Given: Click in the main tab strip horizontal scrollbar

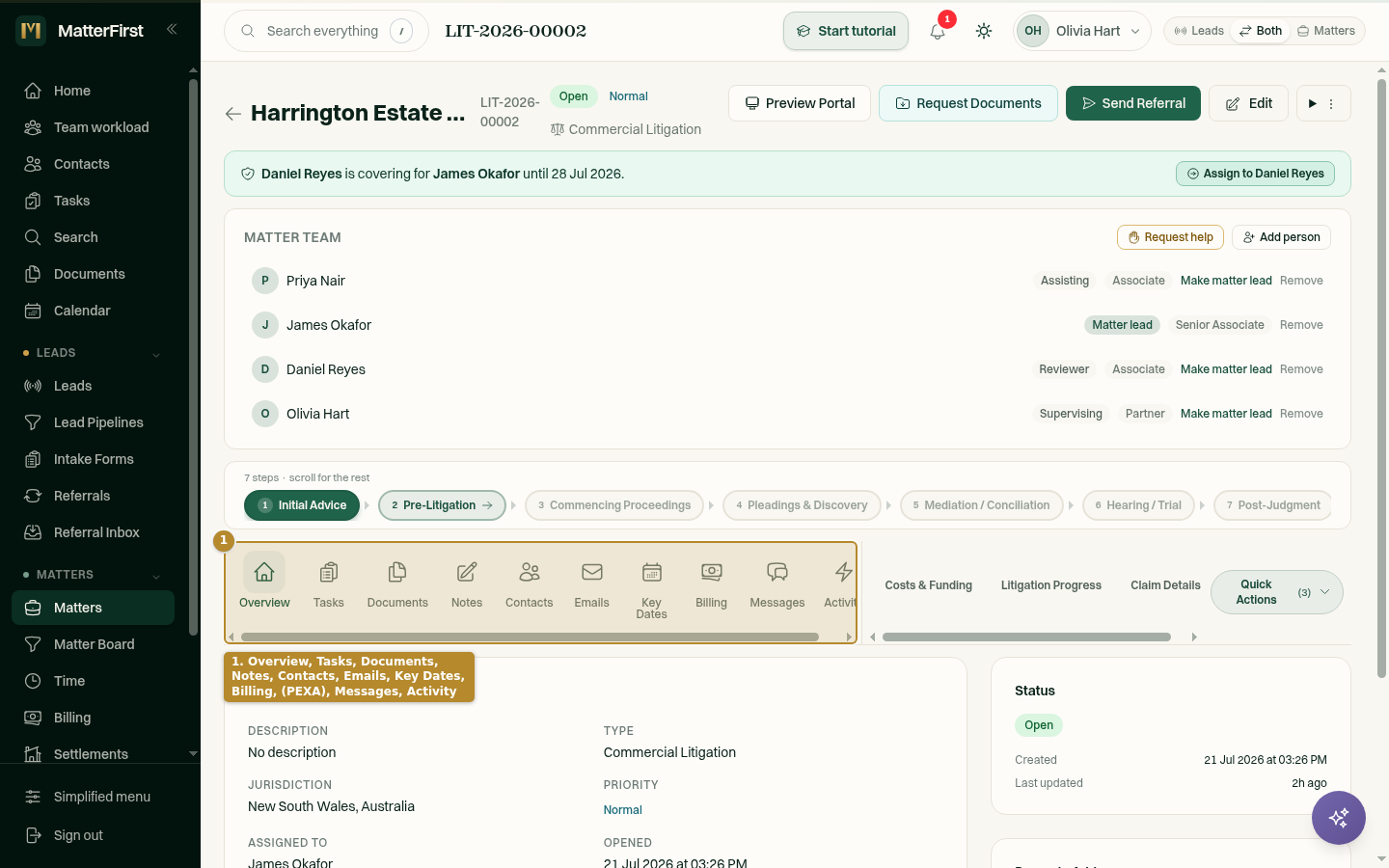Looking at the screenshot, I should 530,637.
